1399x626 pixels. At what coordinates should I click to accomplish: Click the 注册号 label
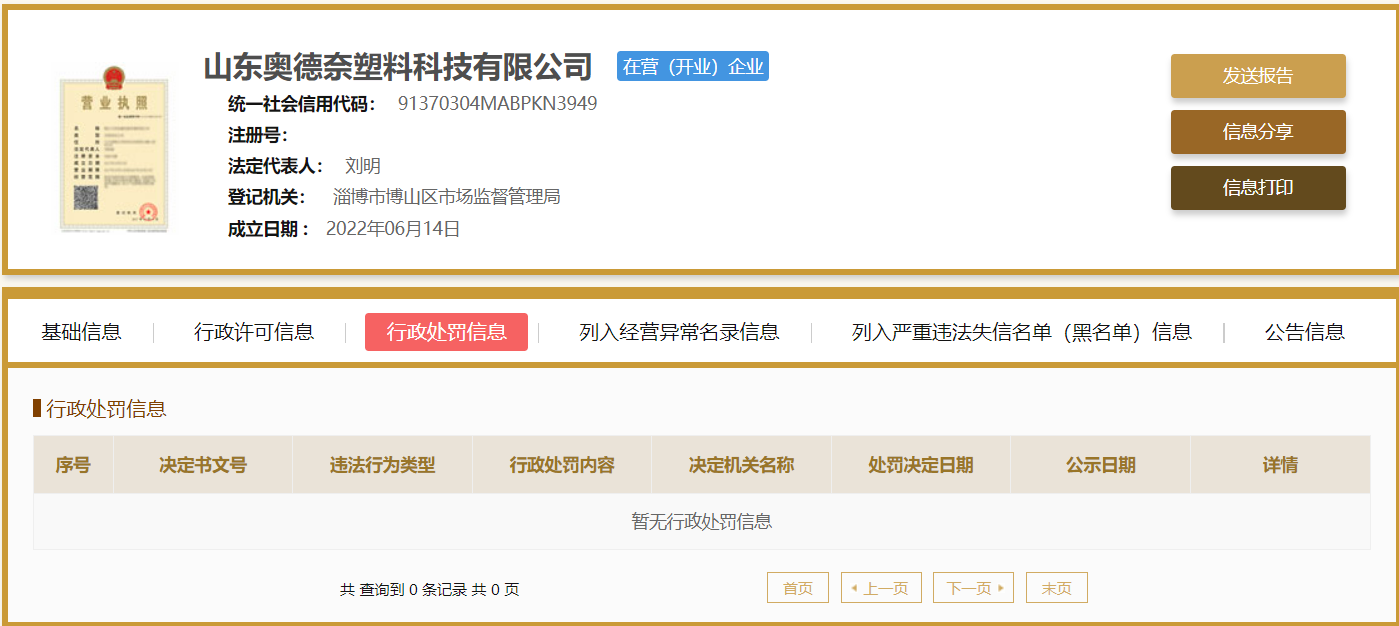point(258,135)
